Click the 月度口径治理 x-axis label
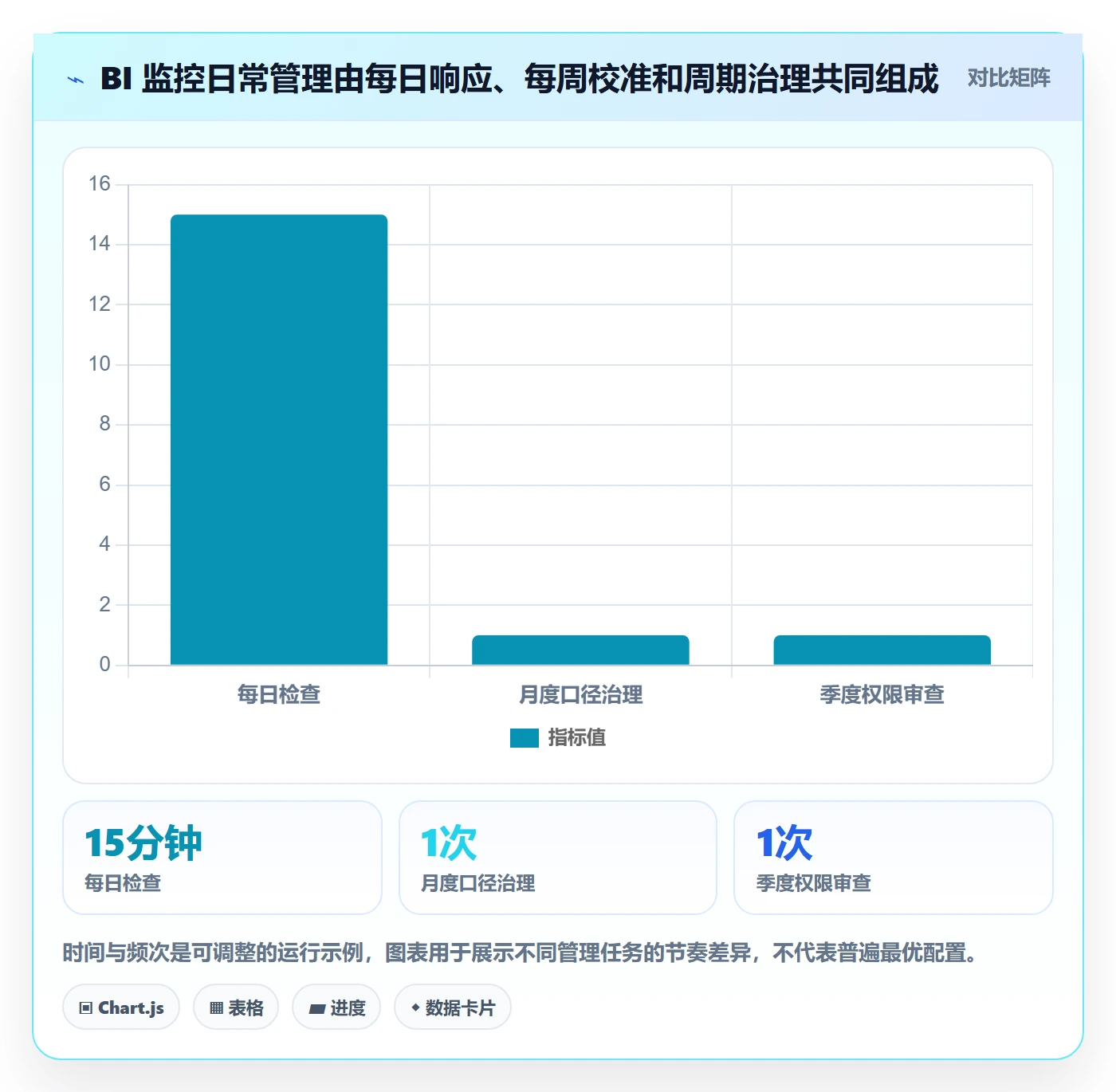 (x=580, y=694)
